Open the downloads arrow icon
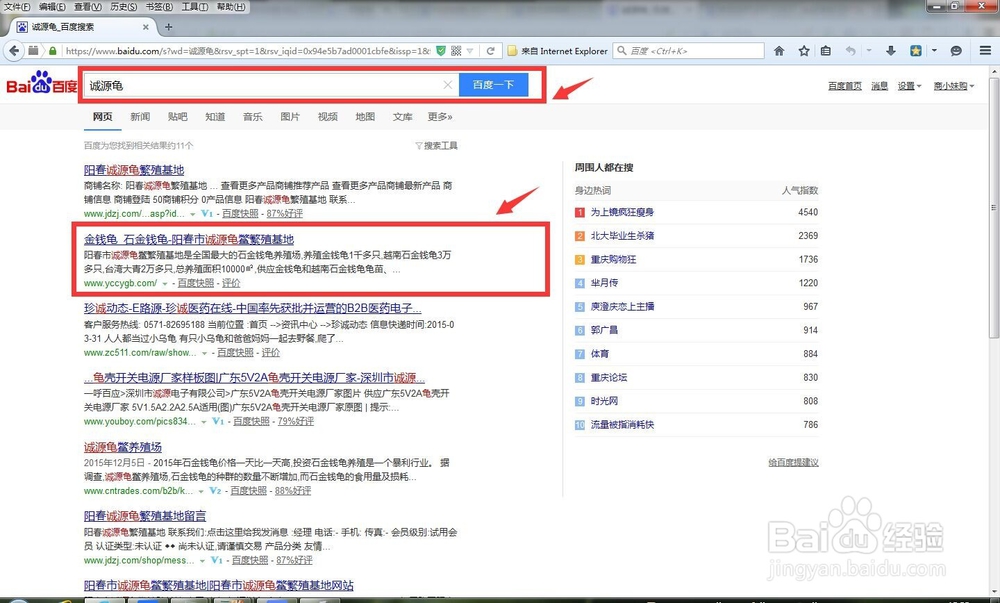The width and height of the screenshot is (1000, 603). [890, 50]
